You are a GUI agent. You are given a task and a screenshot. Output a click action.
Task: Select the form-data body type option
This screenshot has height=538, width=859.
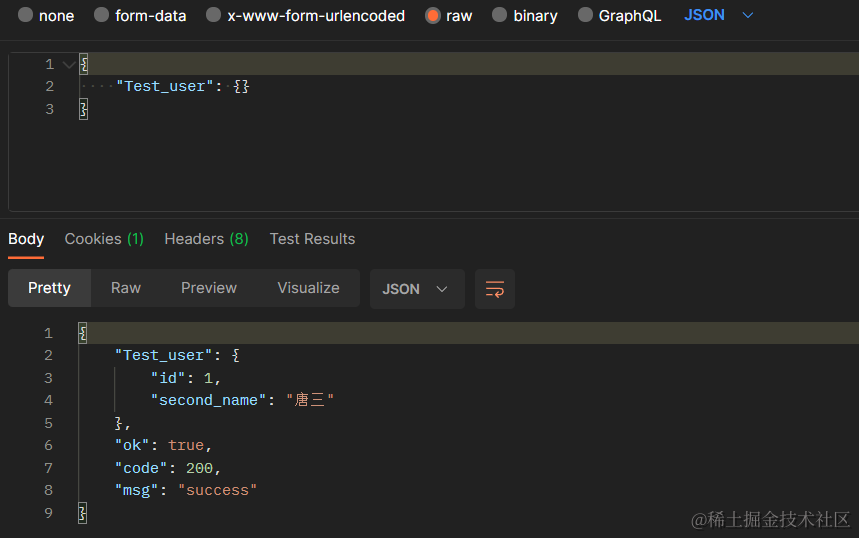[x=101, y=15]
